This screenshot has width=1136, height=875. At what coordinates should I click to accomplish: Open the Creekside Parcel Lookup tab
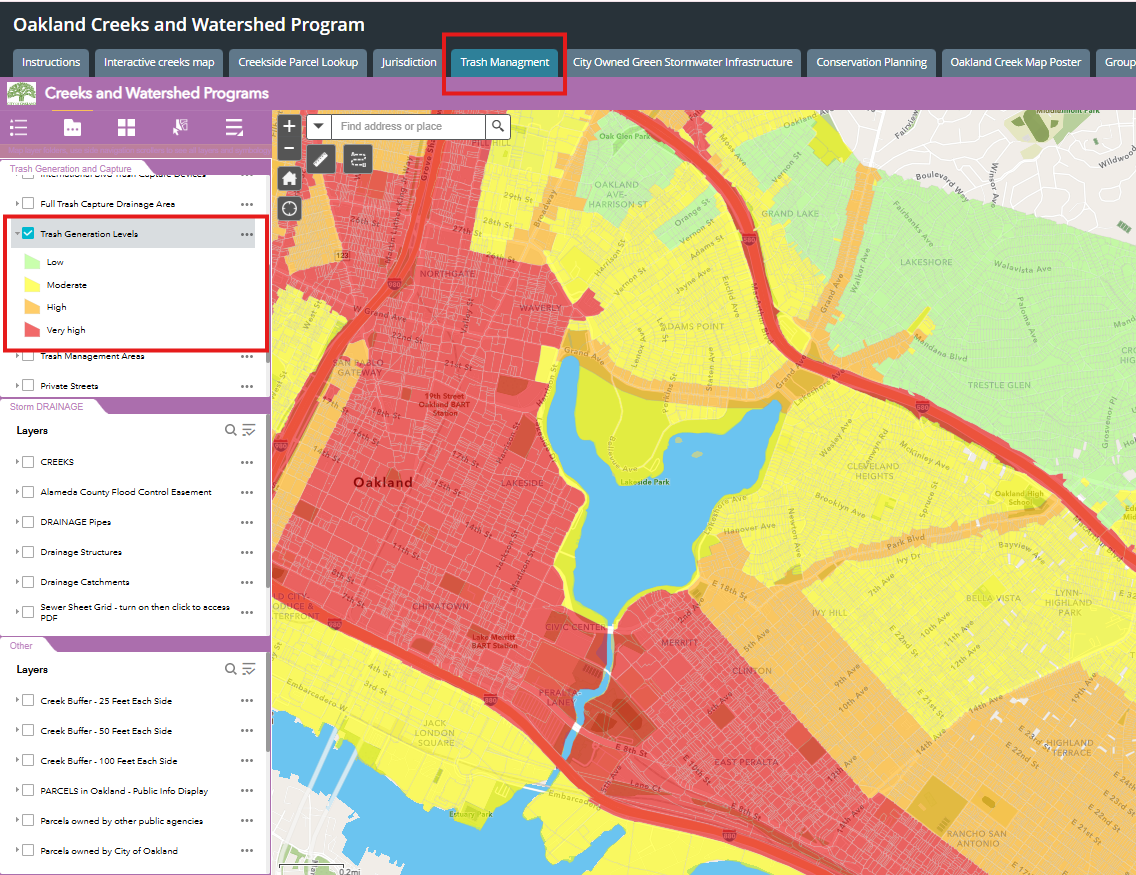[298, 62]
